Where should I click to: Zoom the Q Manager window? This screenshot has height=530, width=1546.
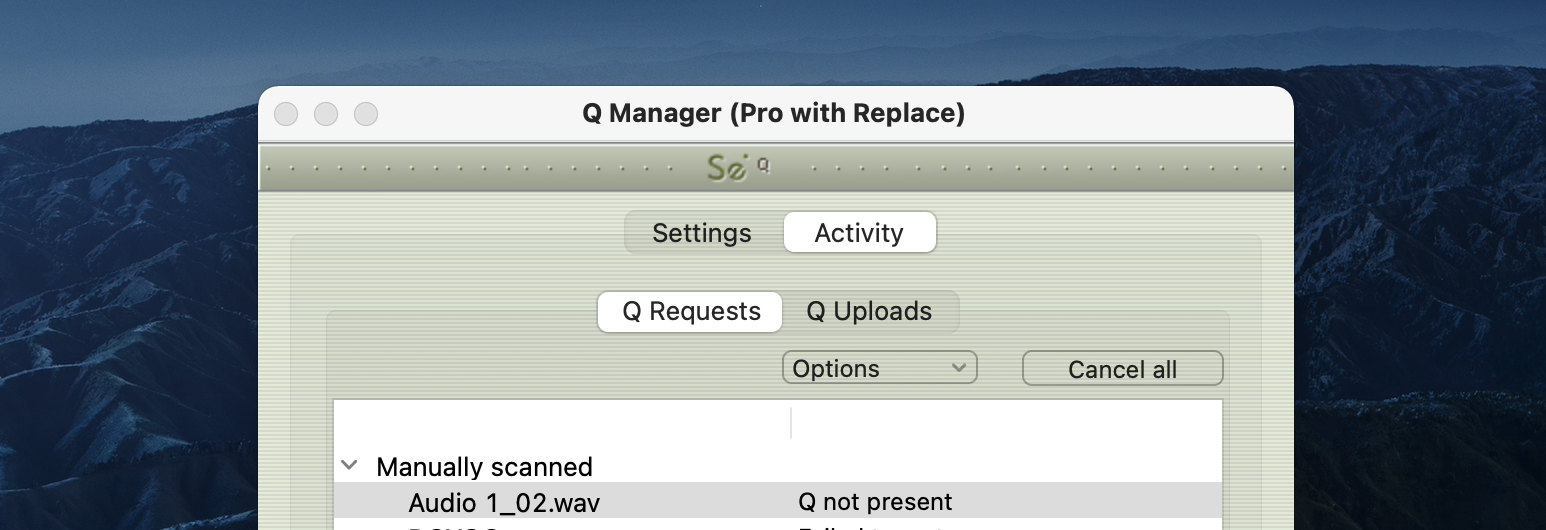[366, 114]
